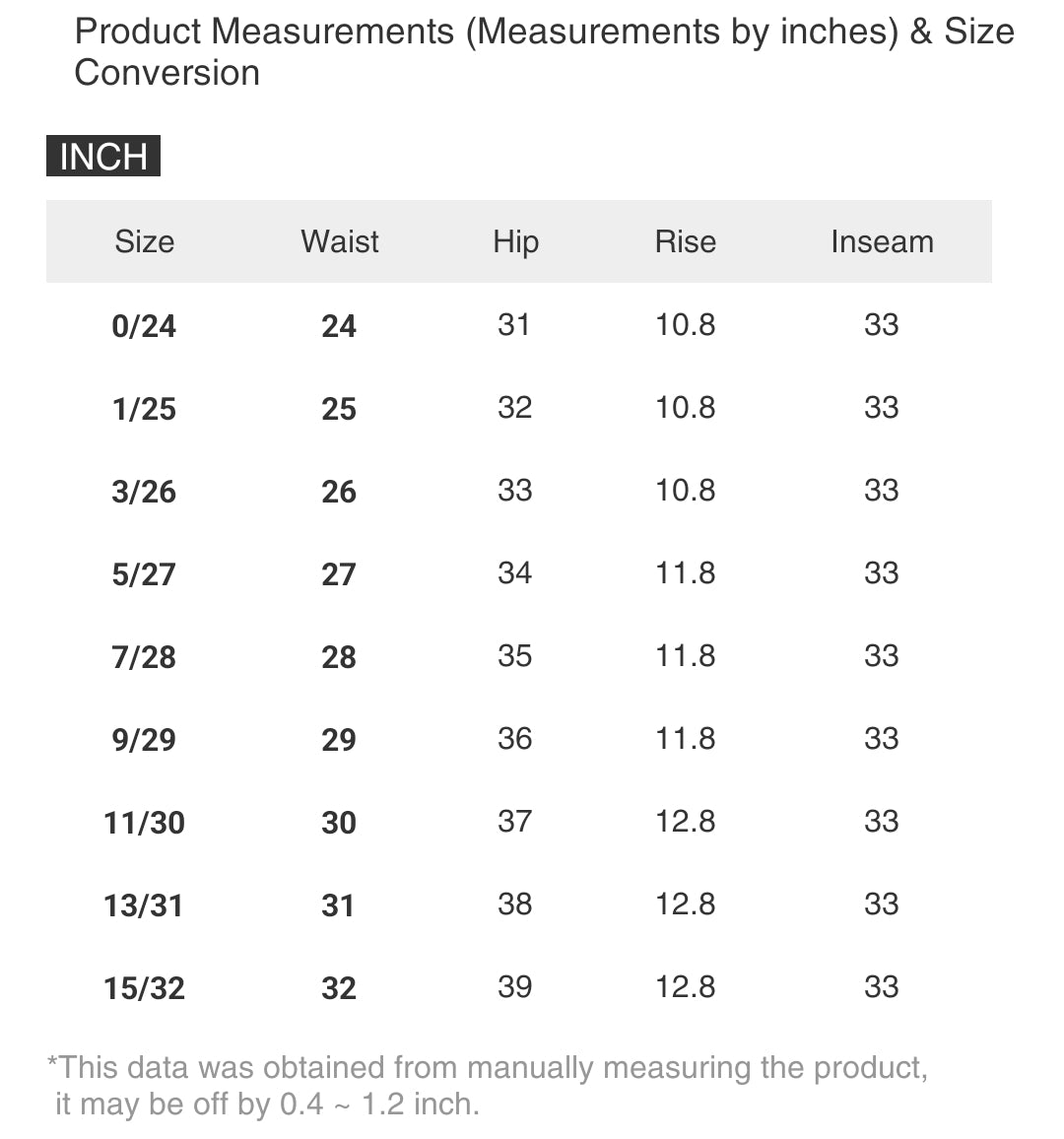Click the rise value in the 0/24 row

(685, 324)
